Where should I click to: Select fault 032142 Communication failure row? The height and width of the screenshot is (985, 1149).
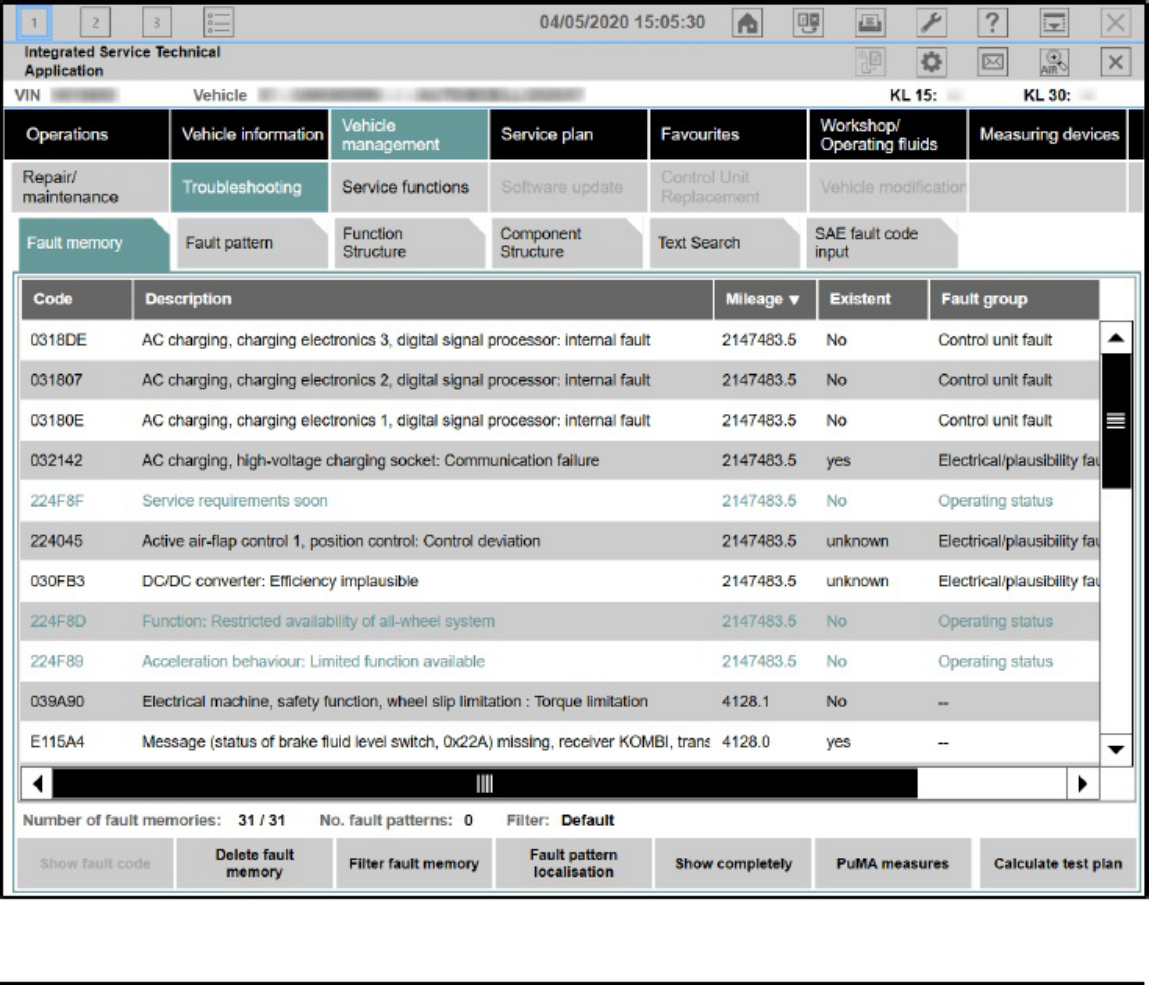(x=560, y=461)
